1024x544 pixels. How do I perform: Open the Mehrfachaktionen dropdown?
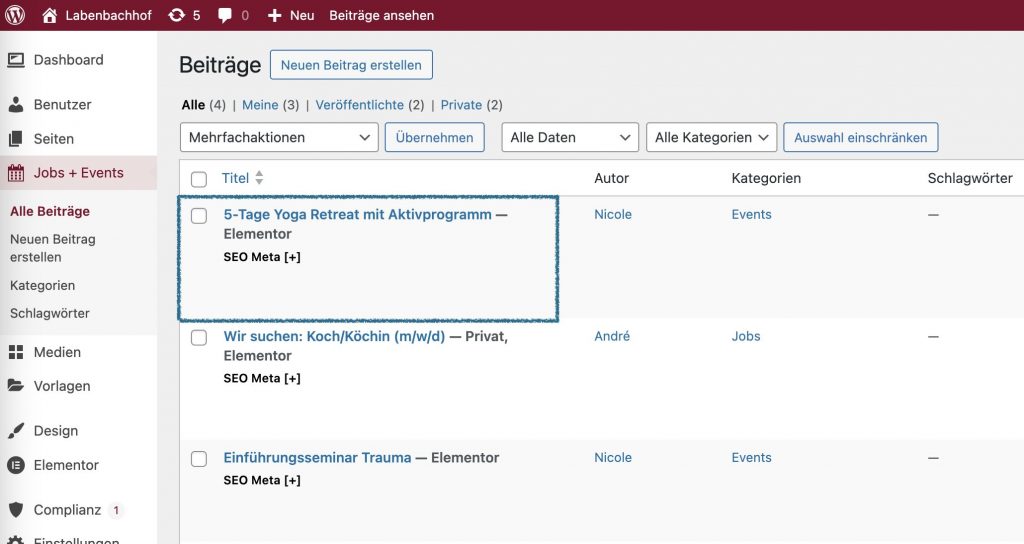tap(279, 137)
